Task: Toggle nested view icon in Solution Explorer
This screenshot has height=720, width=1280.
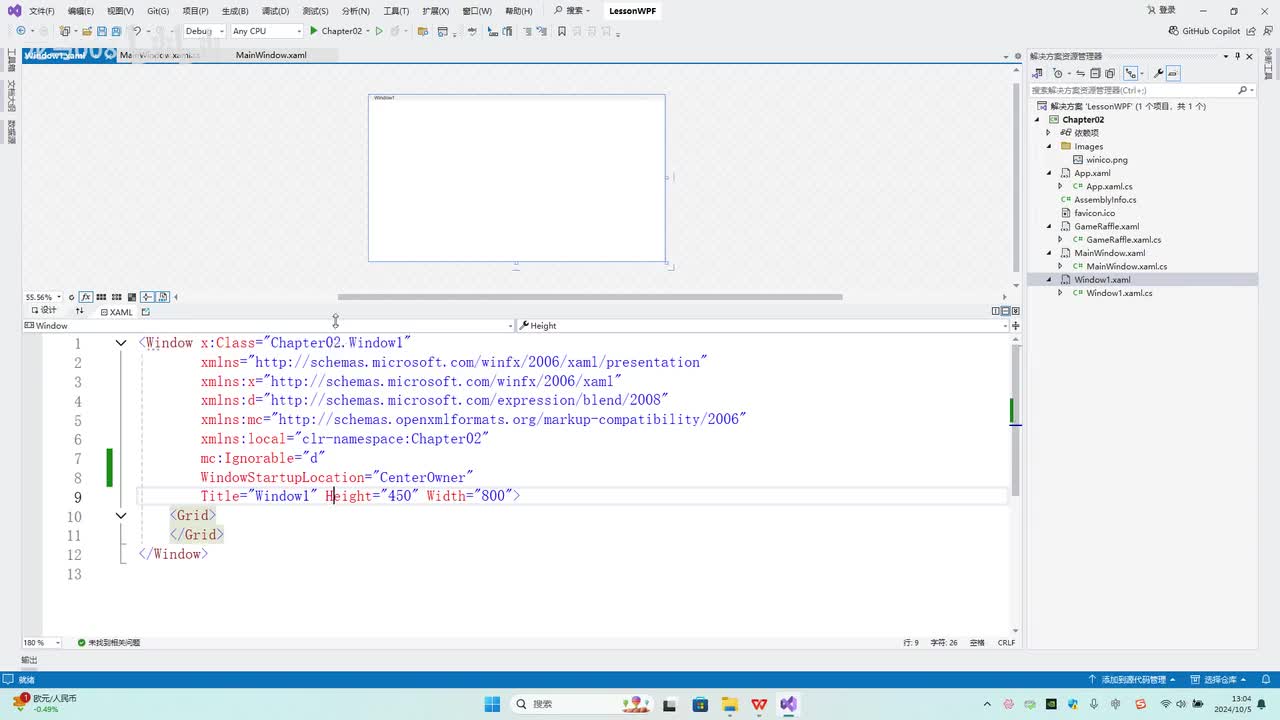Action: tap(1131, 73)
